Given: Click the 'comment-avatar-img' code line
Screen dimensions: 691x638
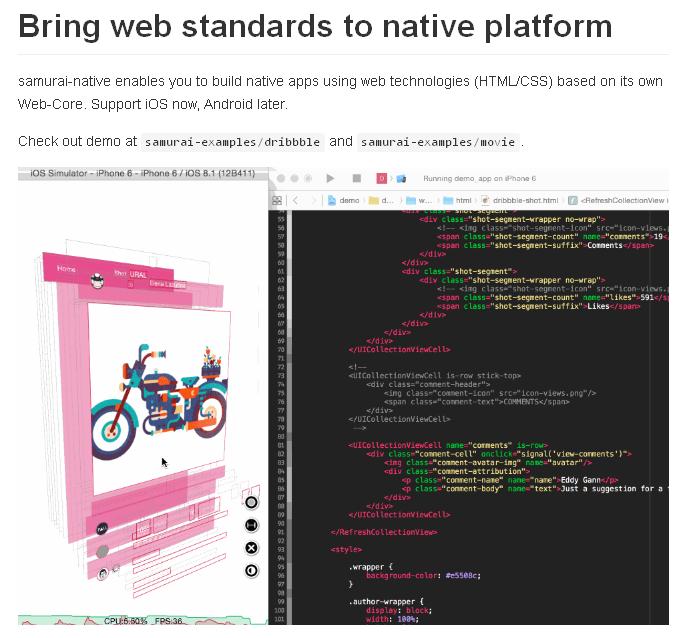Looking at the screenshot, I should pyautogui.click(x=487, y=463).
